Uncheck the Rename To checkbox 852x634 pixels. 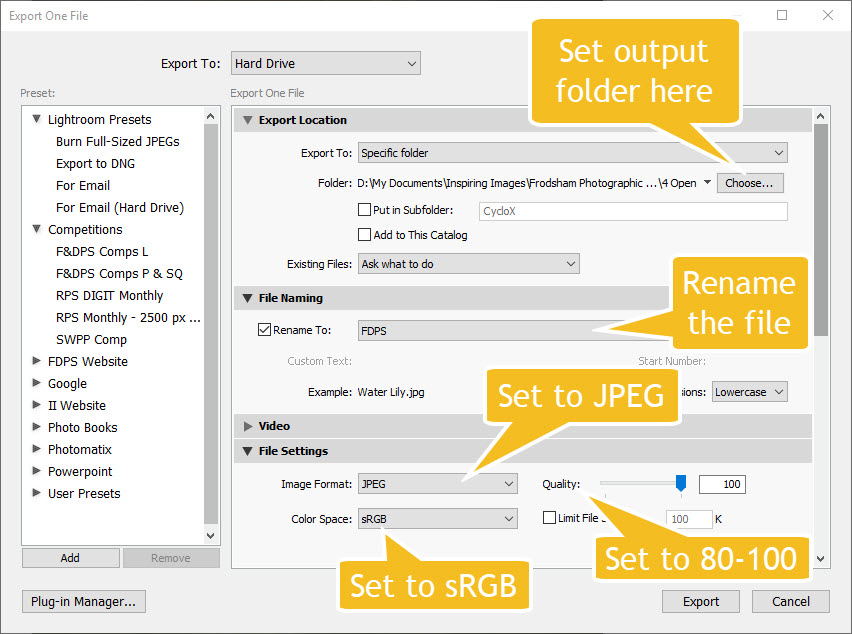pos(265,329)
